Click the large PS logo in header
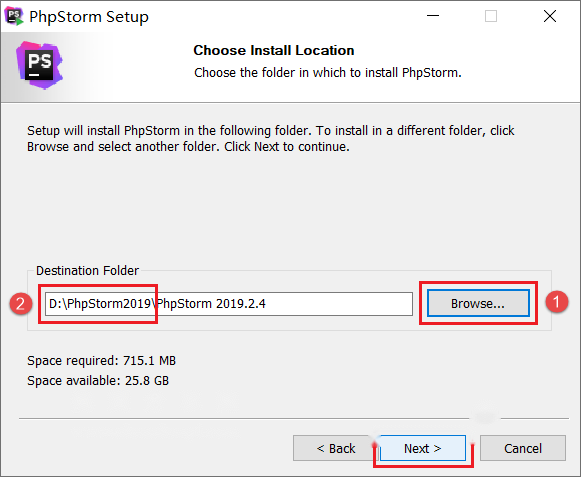This screenshot has width=581, height=477. coord(40,65)
